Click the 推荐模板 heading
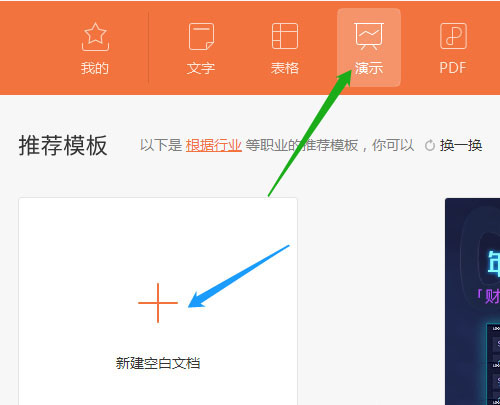Screen dimensions: 500x405 point(63,146)
